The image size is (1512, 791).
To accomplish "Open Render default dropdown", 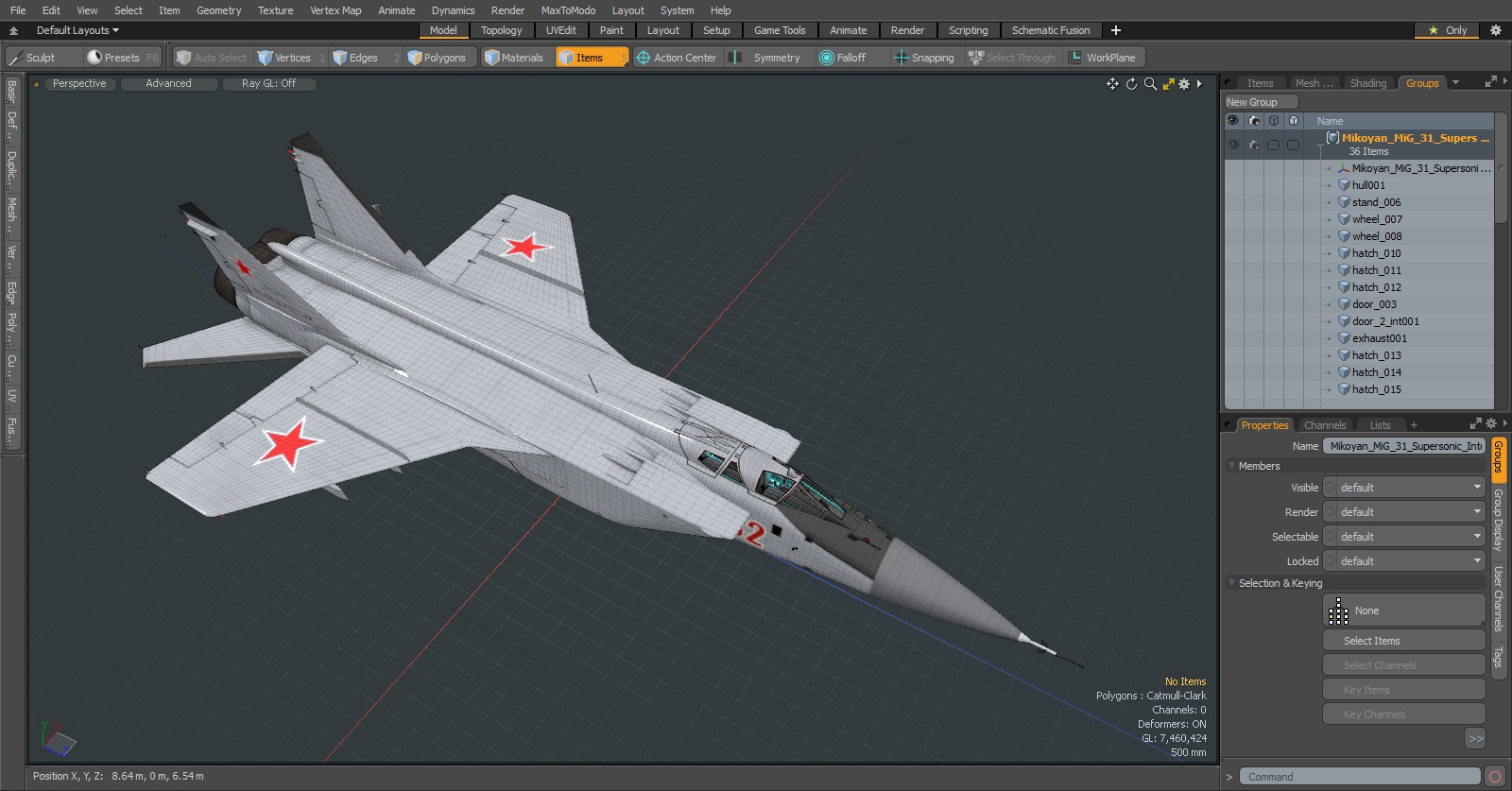I will coord(1404,512).
